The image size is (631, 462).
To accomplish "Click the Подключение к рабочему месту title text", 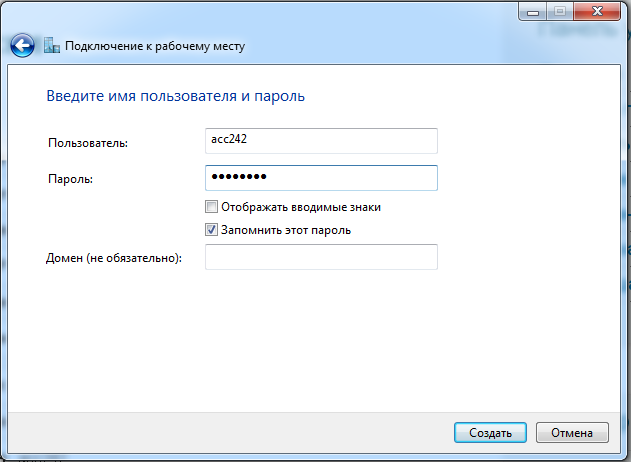I will (x=155, y=46).
